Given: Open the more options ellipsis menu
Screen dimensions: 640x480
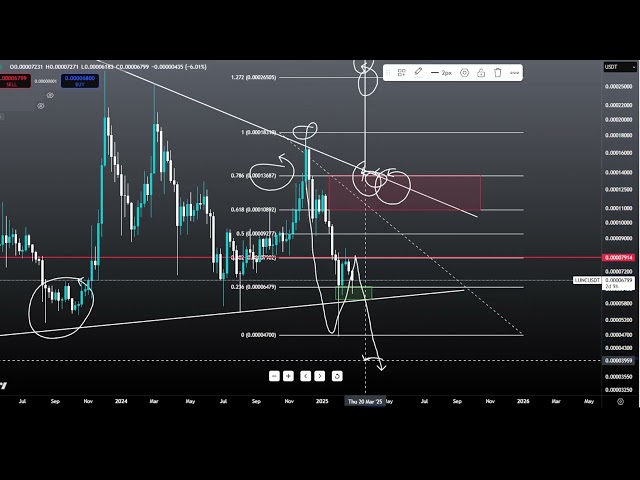Looking at the screenshot, I should tap(514, 73).
